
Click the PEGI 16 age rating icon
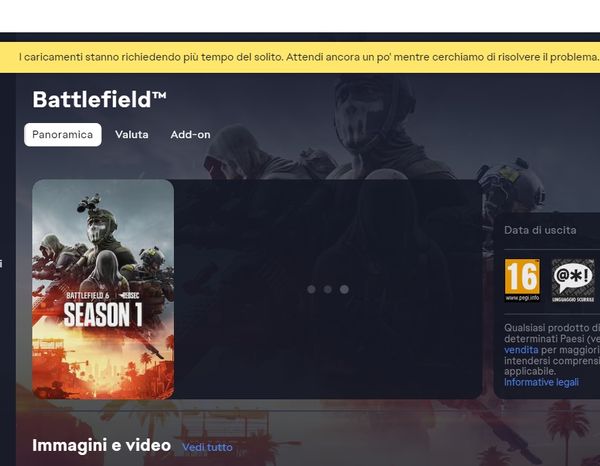[522, 280]
